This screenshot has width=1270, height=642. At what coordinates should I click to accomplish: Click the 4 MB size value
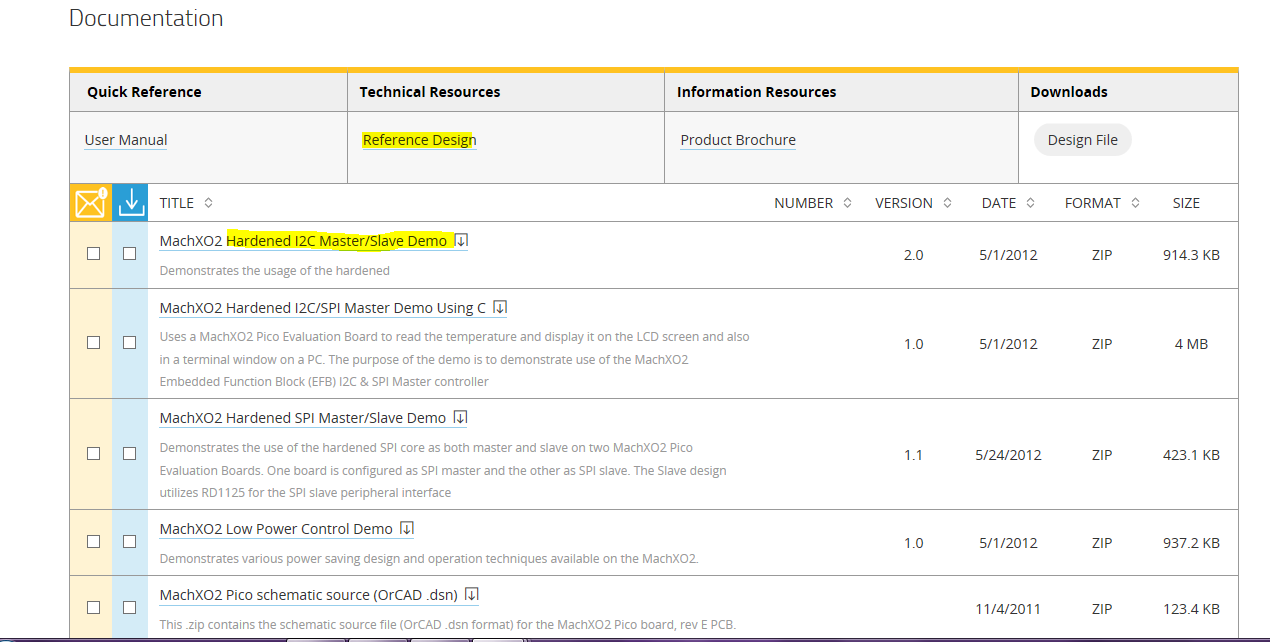coord(1191,344)
